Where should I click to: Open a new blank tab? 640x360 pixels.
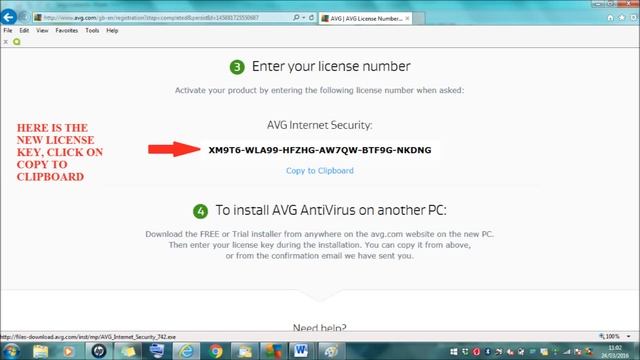(x=419, y=18)
